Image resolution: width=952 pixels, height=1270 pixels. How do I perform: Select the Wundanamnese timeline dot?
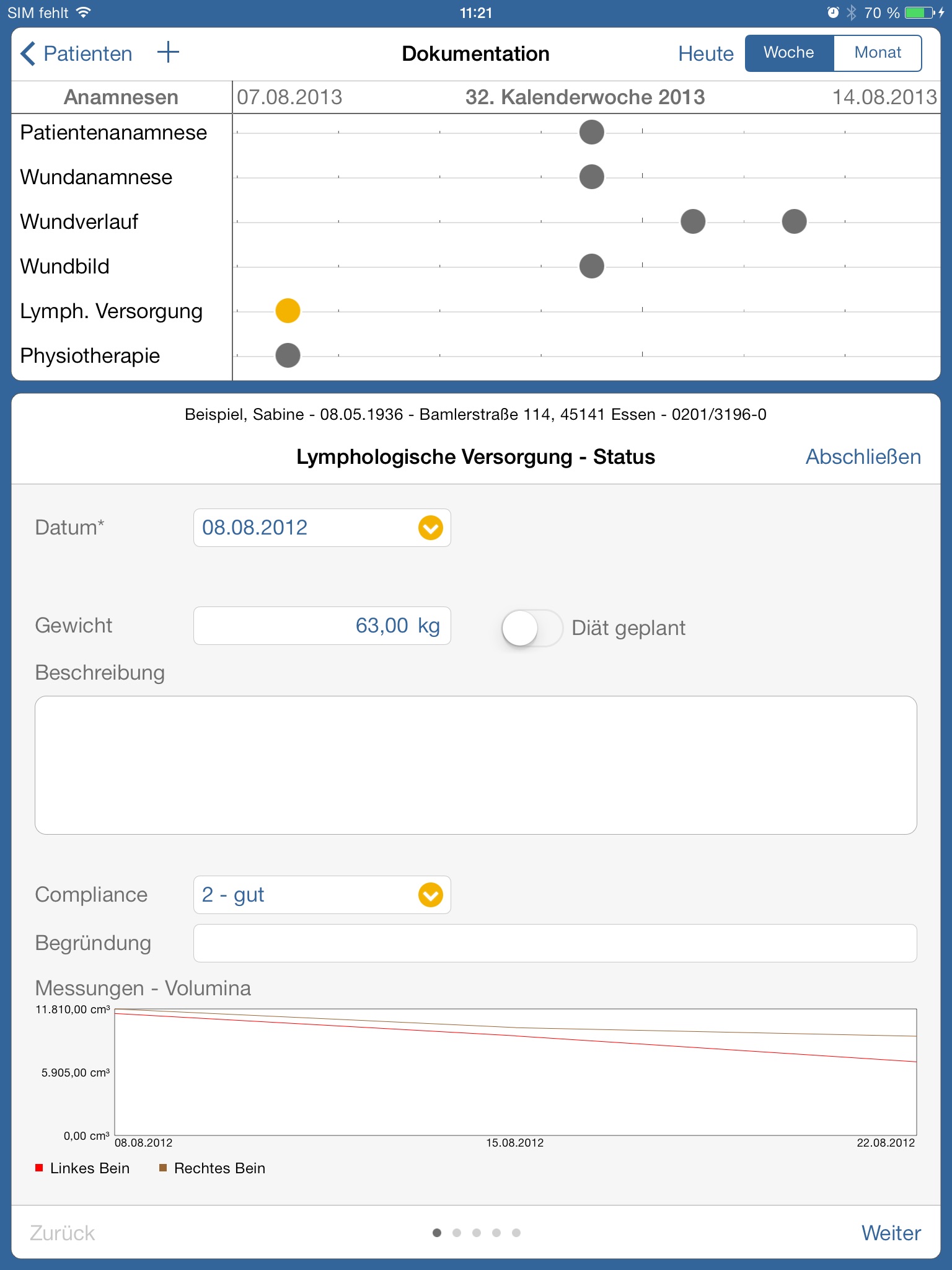click(x=592, y=177)
